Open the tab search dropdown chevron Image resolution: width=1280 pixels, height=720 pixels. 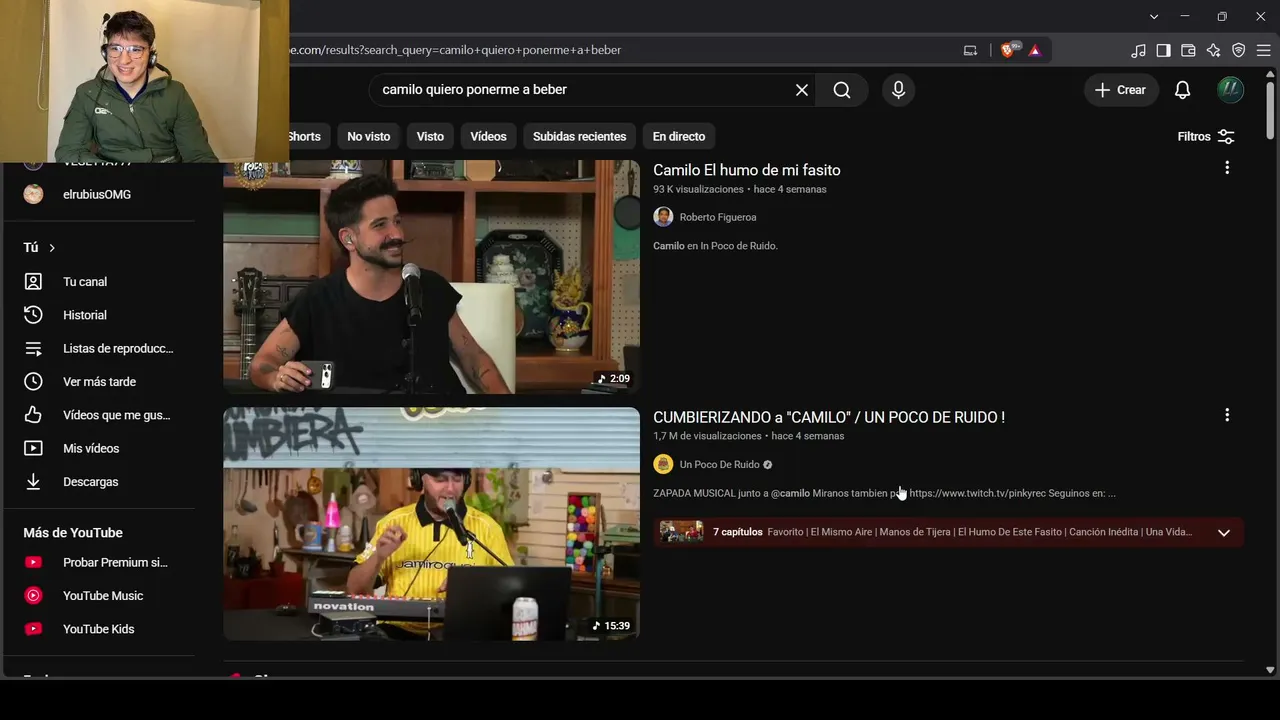(1154, 16)
